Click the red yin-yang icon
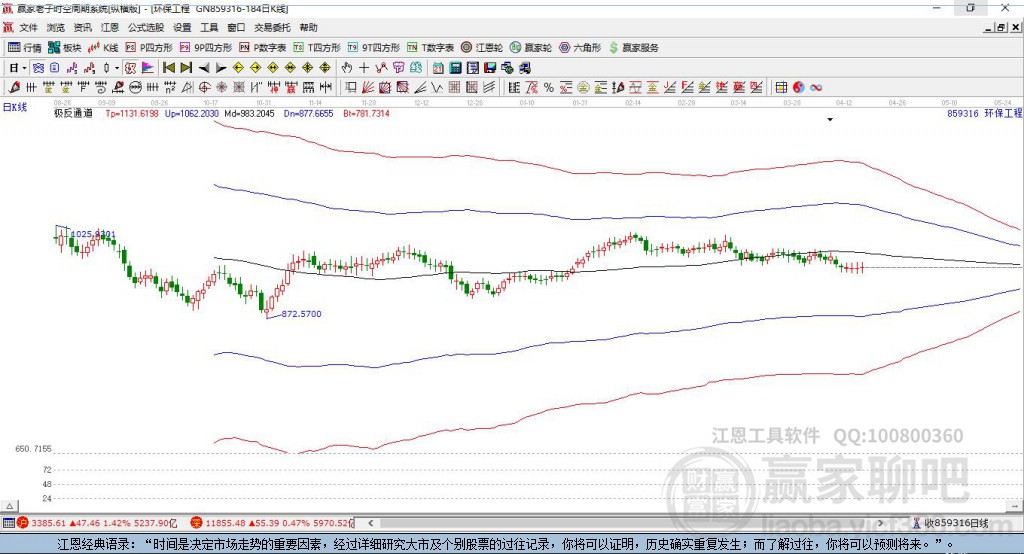 pos(798,88)
